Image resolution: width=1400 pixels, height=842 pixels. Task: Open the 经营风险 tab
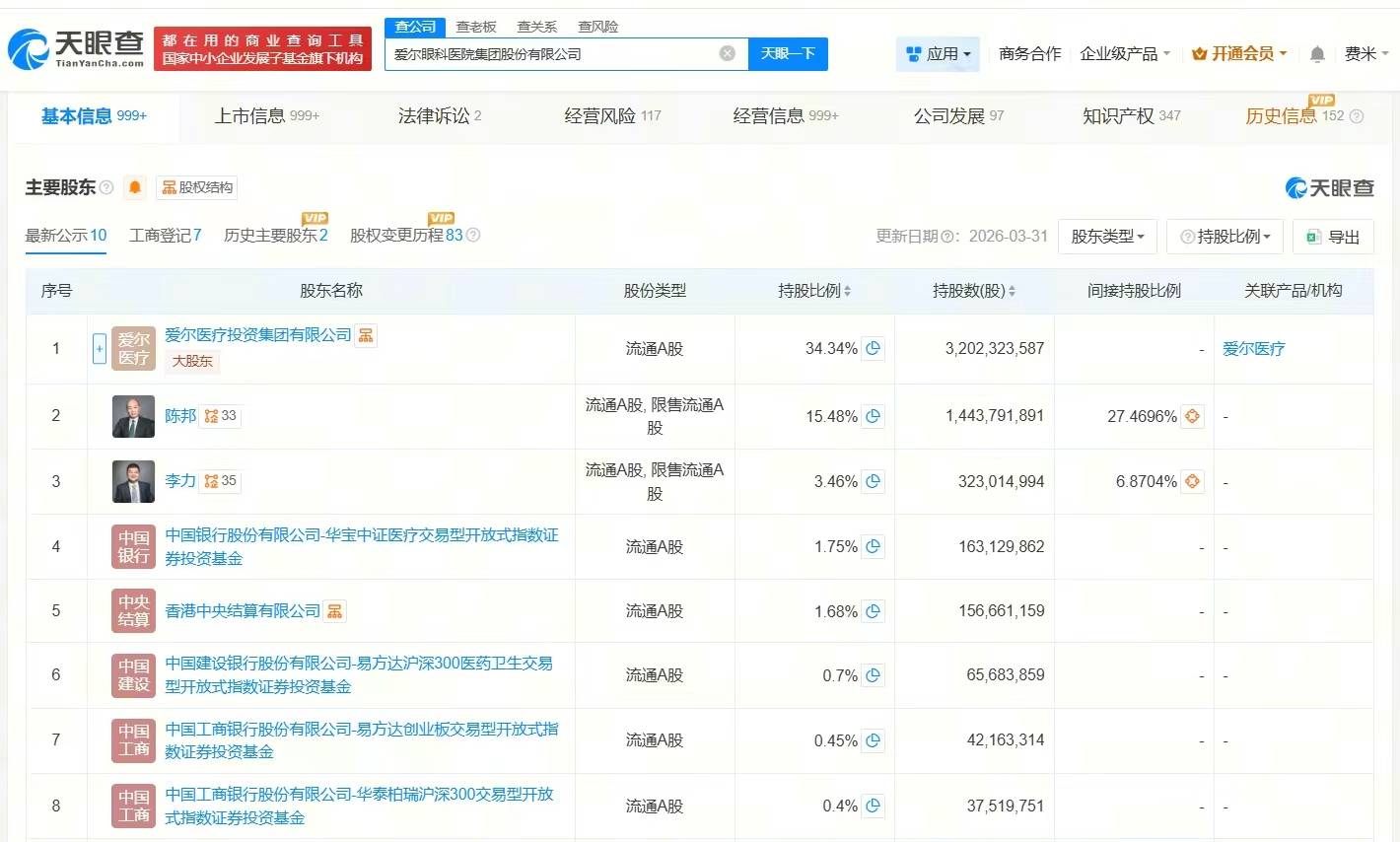tap(612, 116)
